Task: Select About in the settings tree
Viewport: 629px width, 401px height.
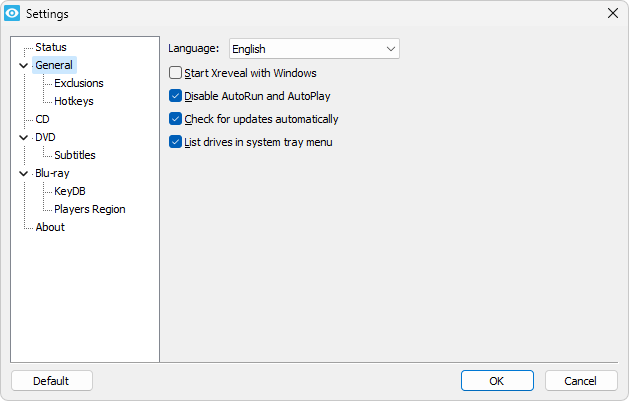Action: pos(50,227)
